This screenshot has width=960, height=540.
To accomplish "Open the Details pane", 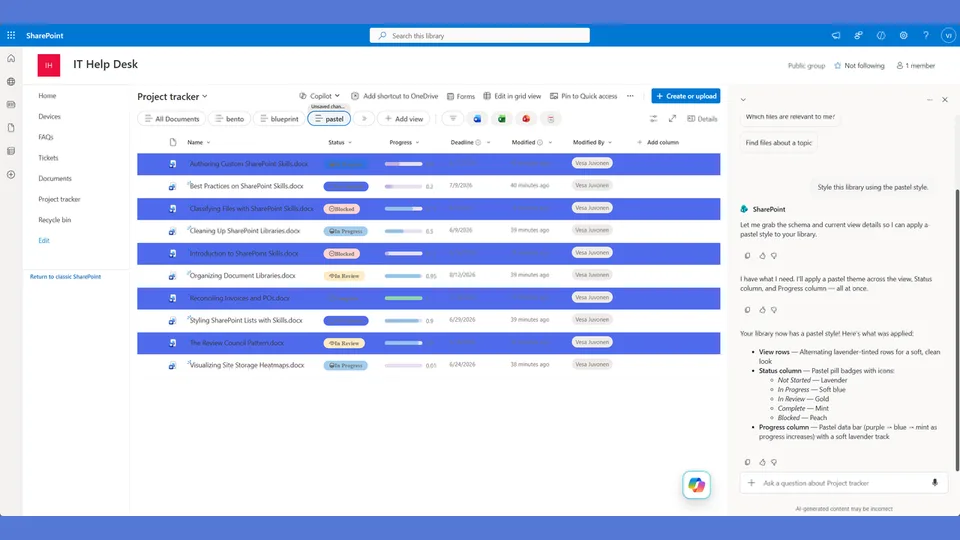I will (x=702, y=119).
